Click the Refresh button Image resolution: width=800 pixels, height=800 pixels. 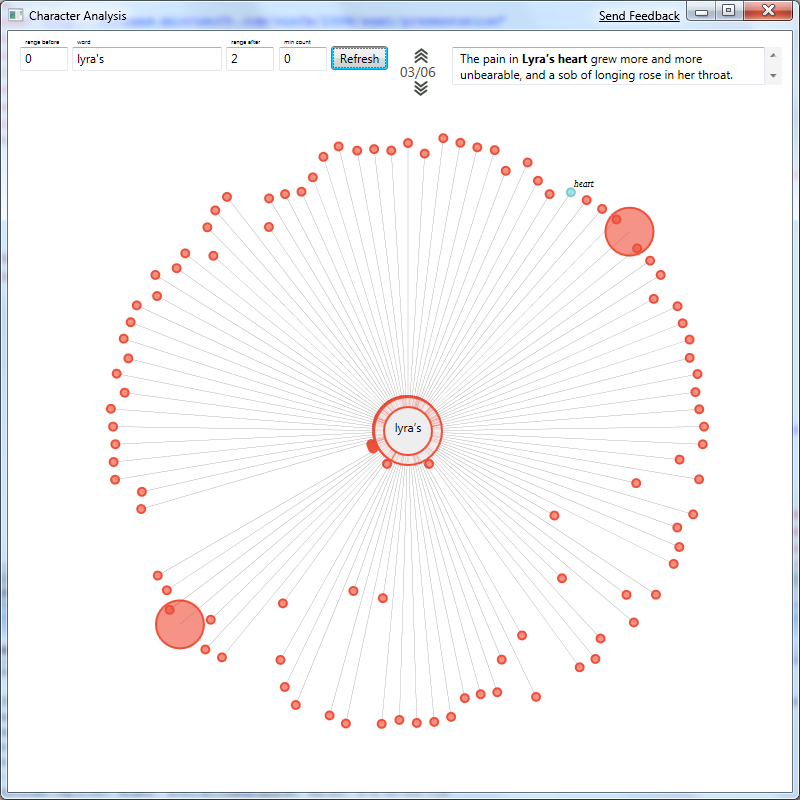(359, 59)
